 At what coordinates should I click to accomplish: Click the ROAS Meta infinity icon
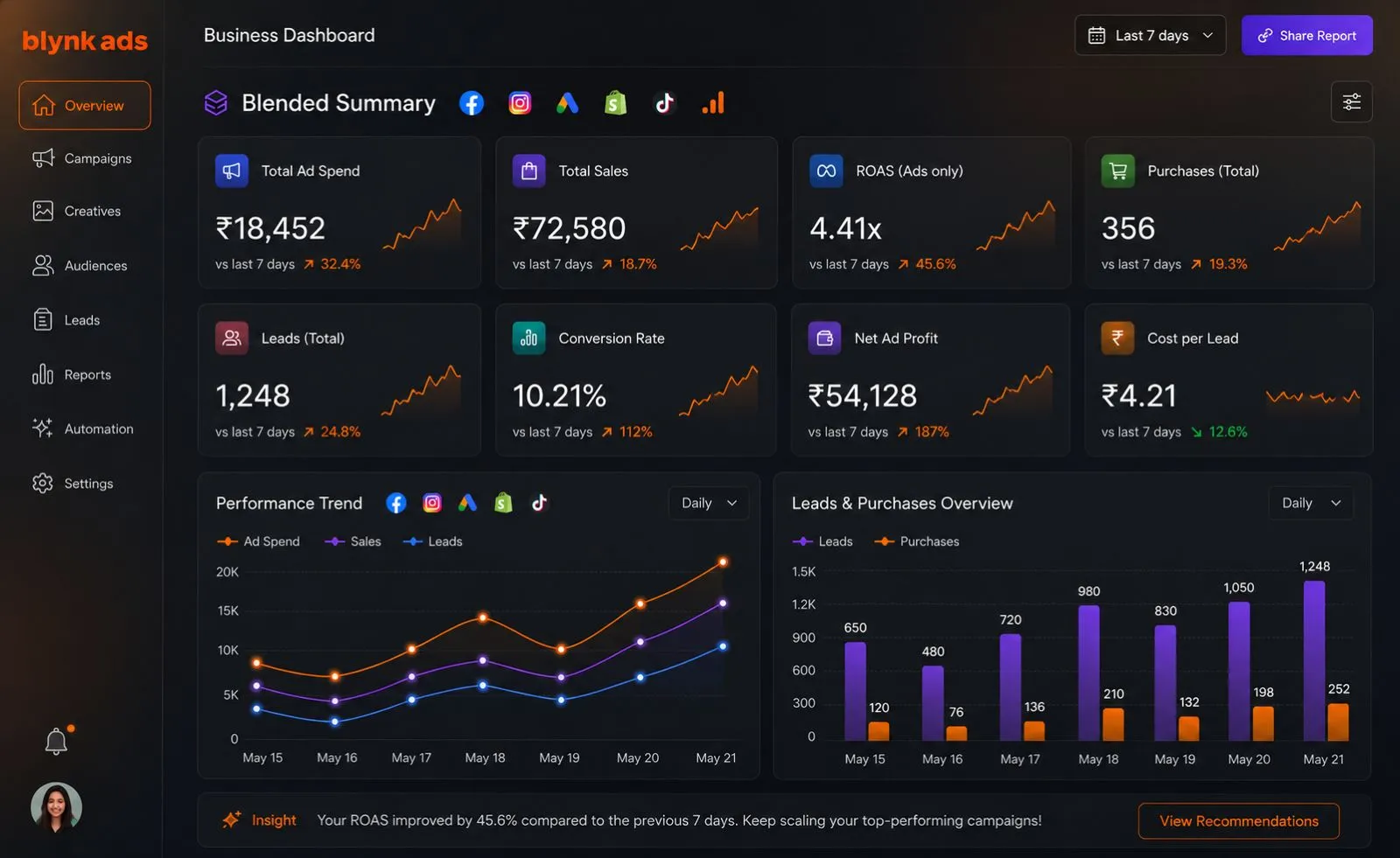[x=826, y=171]
